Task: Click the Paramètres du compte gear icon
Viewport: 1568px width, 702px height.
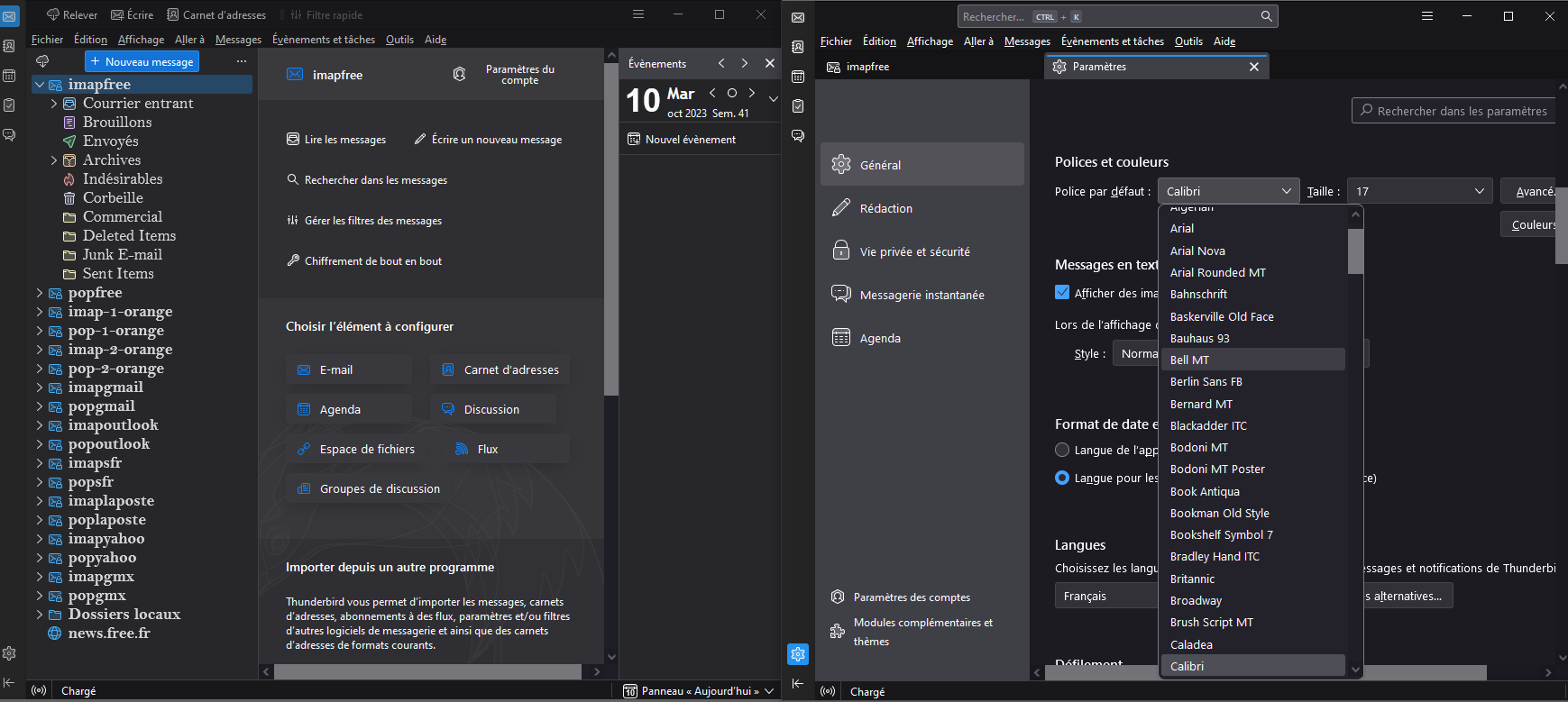Action: (x=459, y=75)
